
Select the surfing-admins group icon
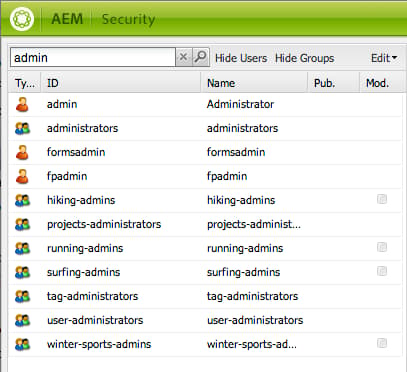(22, 272)
